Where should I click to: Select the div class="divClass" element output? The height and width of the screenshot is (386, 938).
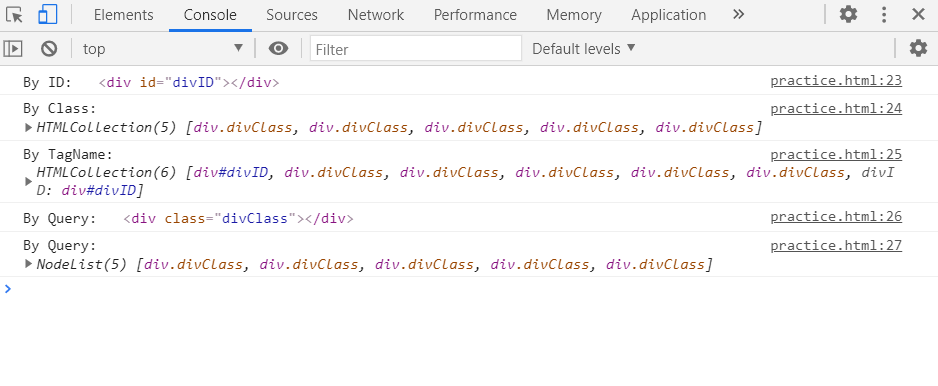click(x=239, y=218)
